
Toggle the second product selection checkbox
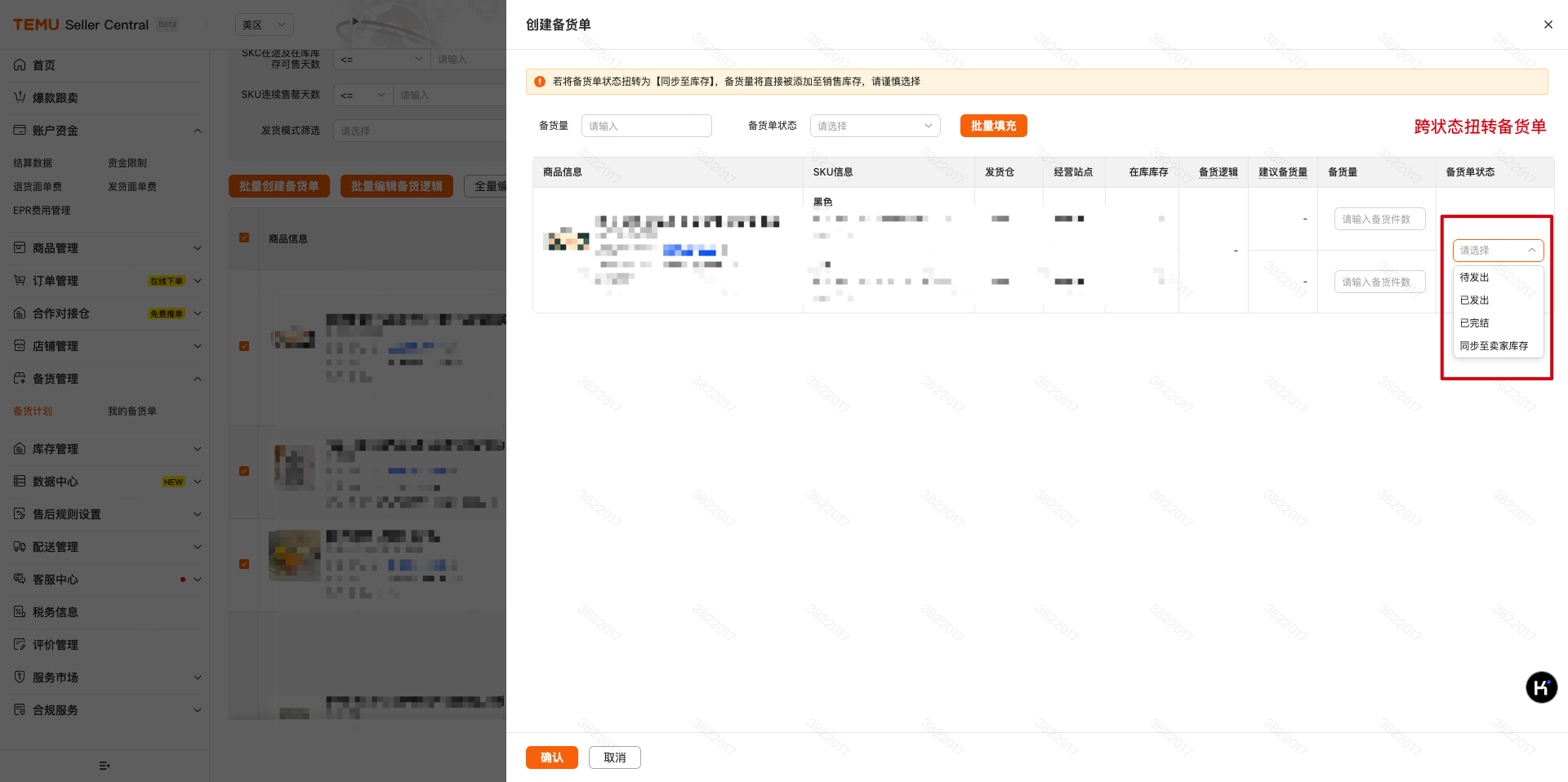pos(243,471)
